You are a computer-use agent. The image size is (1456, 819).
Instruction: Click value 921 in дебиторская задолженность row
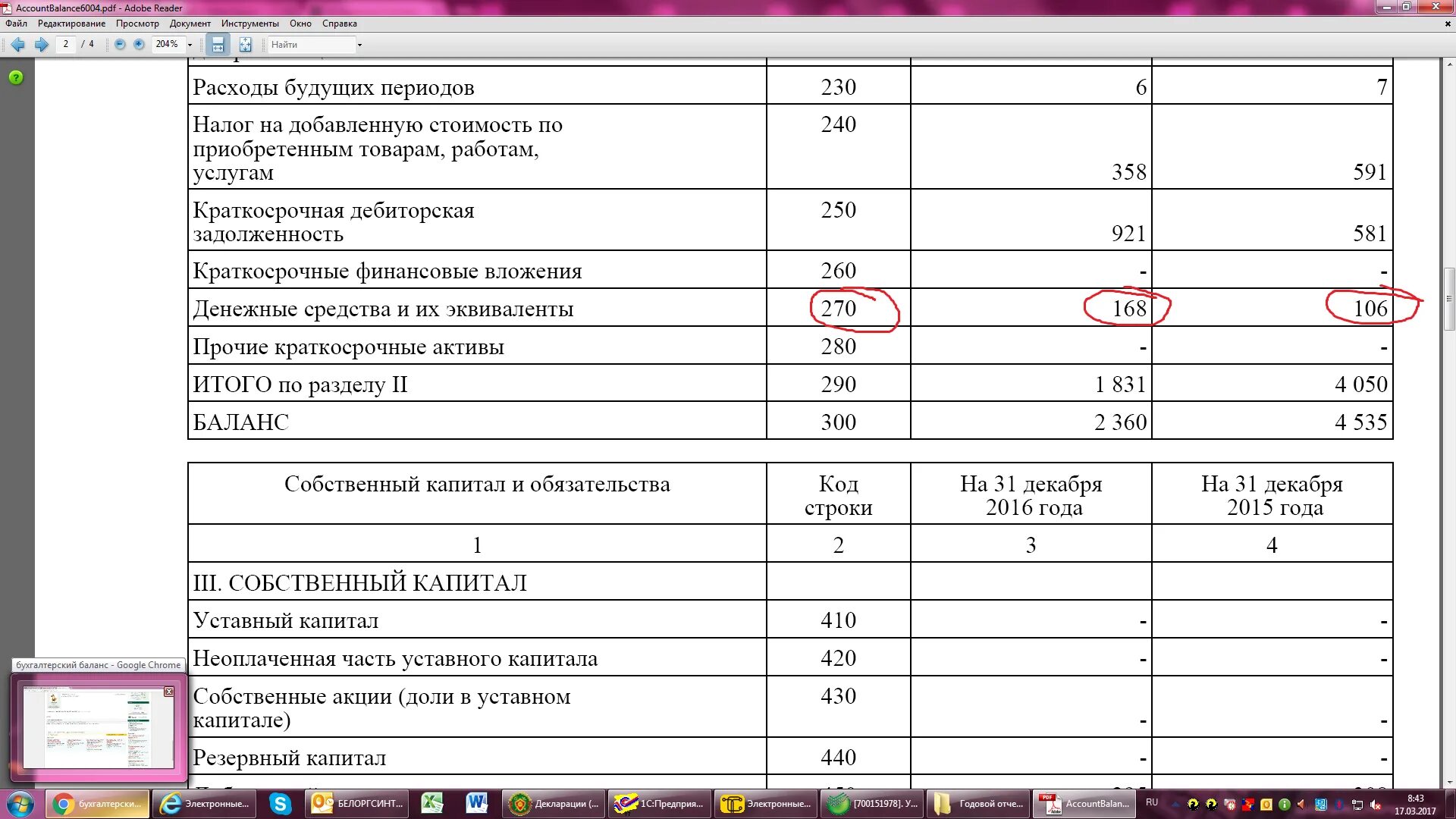click(x=1129, y=234)
